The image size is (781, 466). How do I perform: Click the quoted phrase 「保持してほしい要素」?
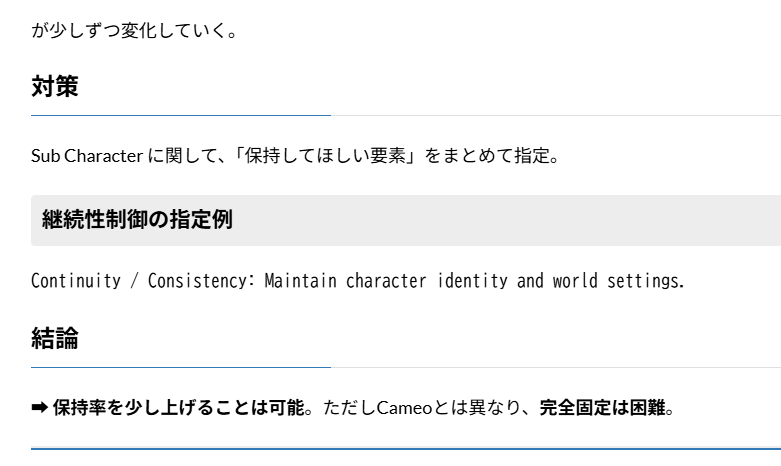(x=324, y=156)
